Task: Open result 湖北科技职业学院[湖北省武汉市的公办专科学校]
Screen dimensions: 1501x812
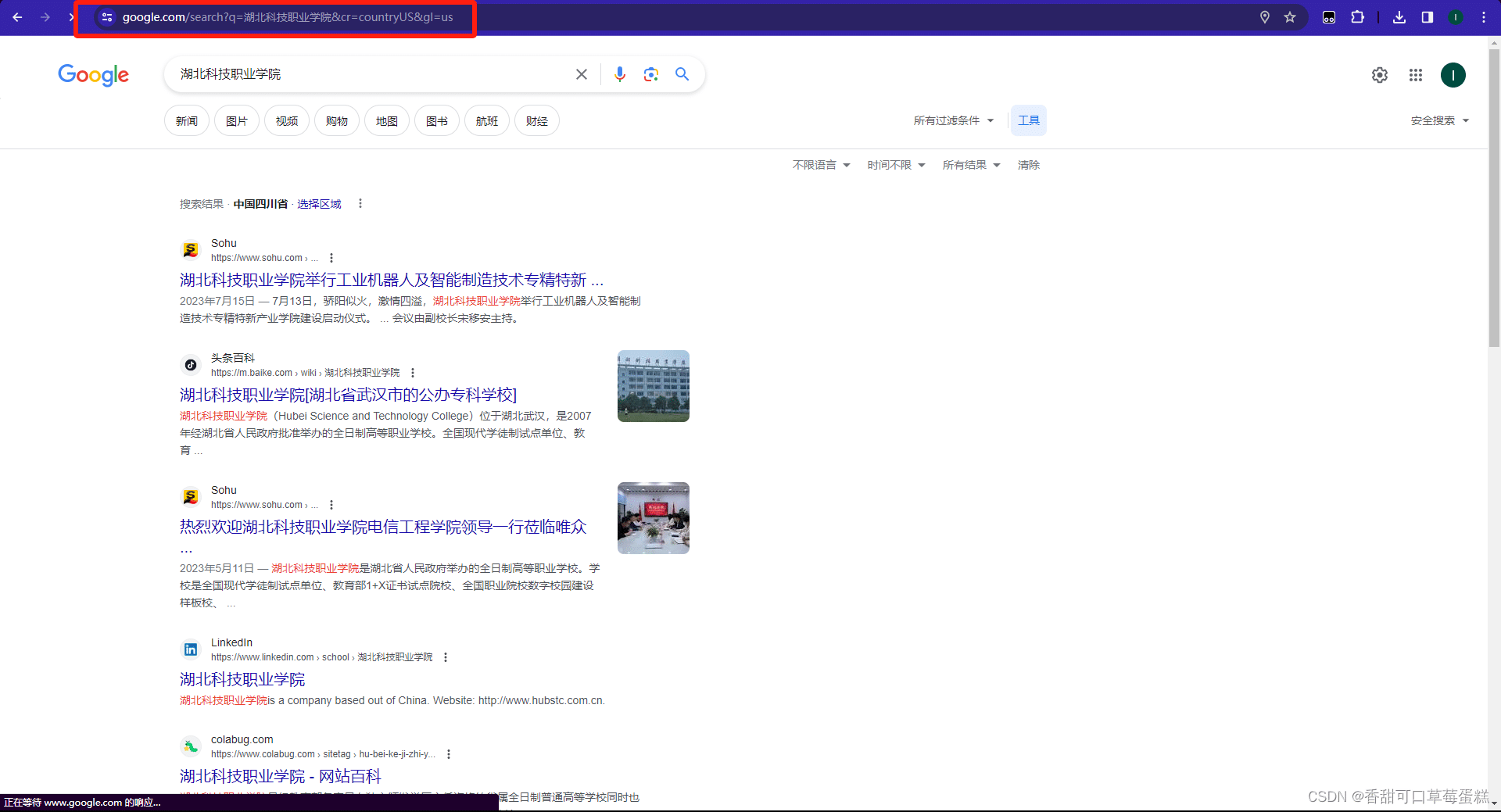Action: [x=348, y=395]
